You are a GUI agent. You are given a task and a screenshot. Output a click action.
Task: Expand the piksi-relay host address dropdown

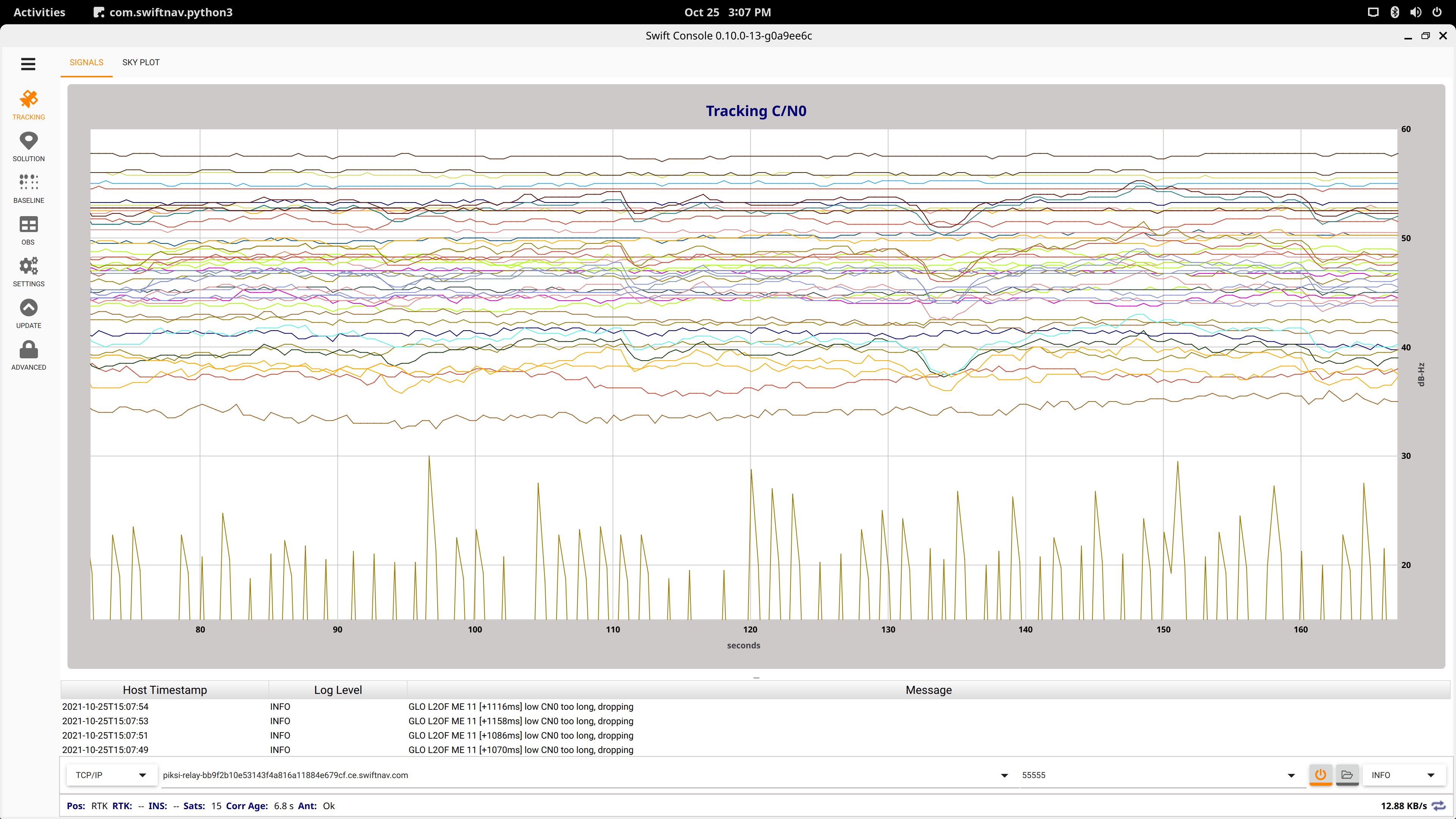[1004, 775]
